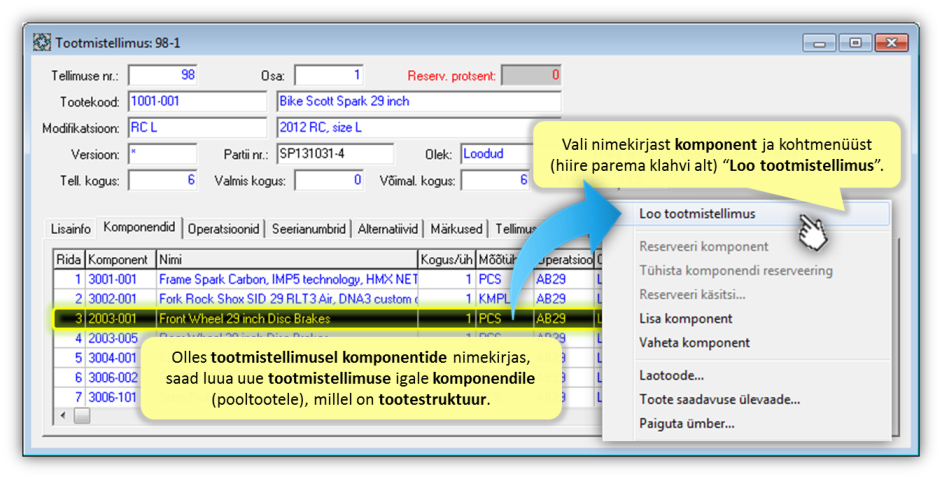This screenshot has height=479, width=942.
Task: Click the Komponent column header
Action: (x=119, y=260)
